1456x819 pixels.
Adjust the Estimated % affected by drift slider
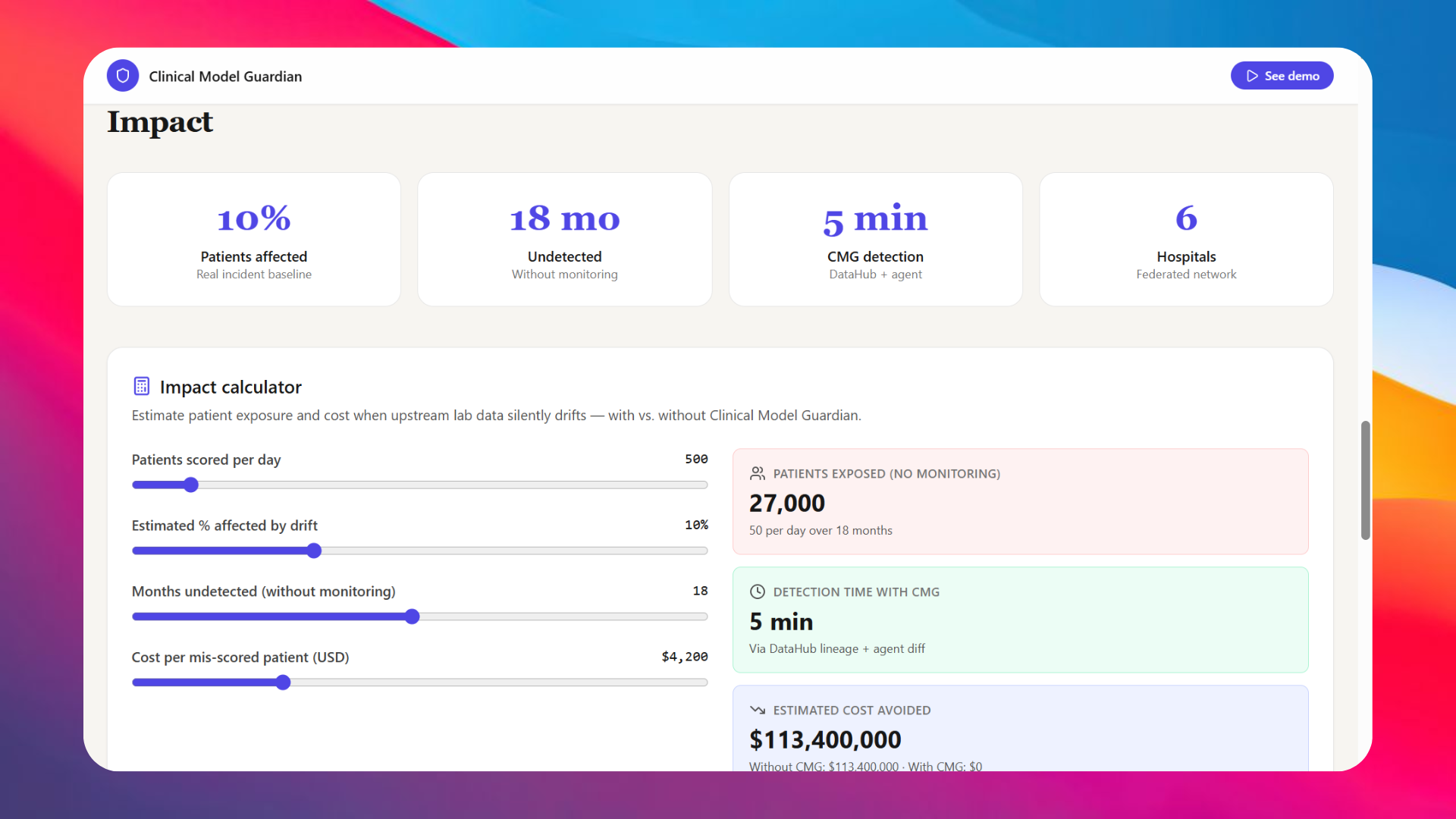tap(419, 551)
